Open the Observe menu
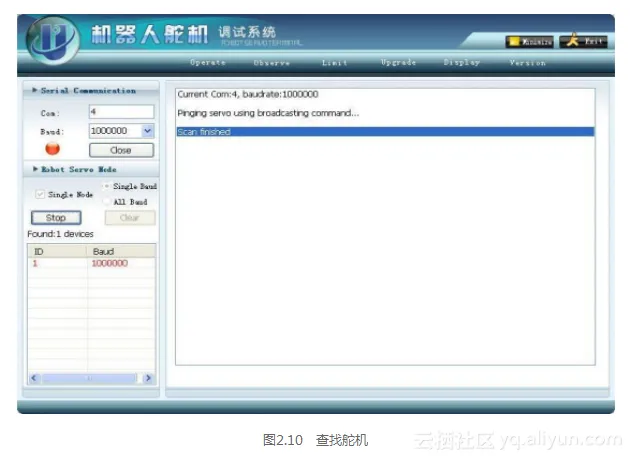633x461 pixels. pyautogui.click(x=272, y=63)
